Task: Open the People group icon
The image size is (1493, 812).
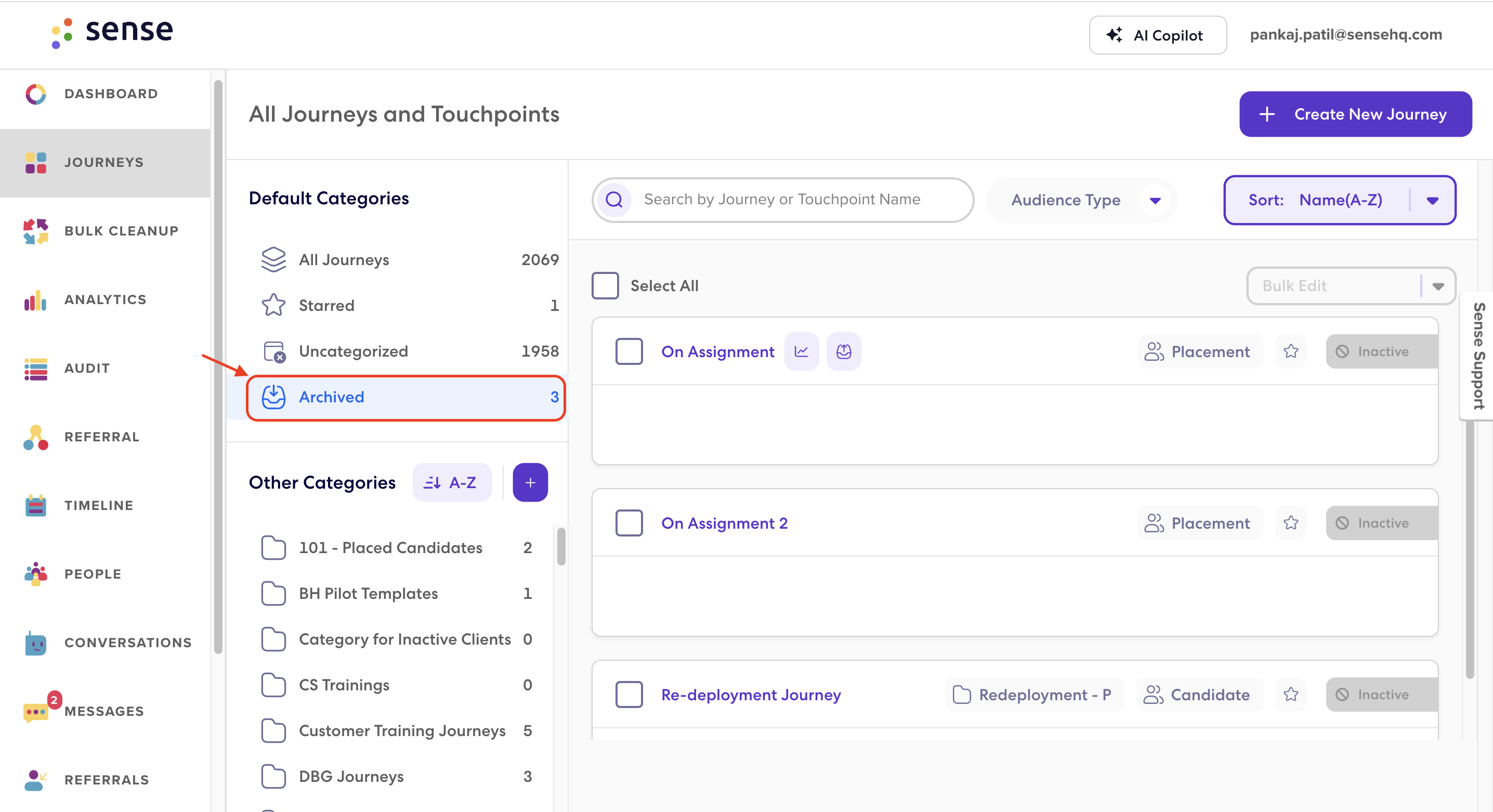Action: click(x=35, y=574)
